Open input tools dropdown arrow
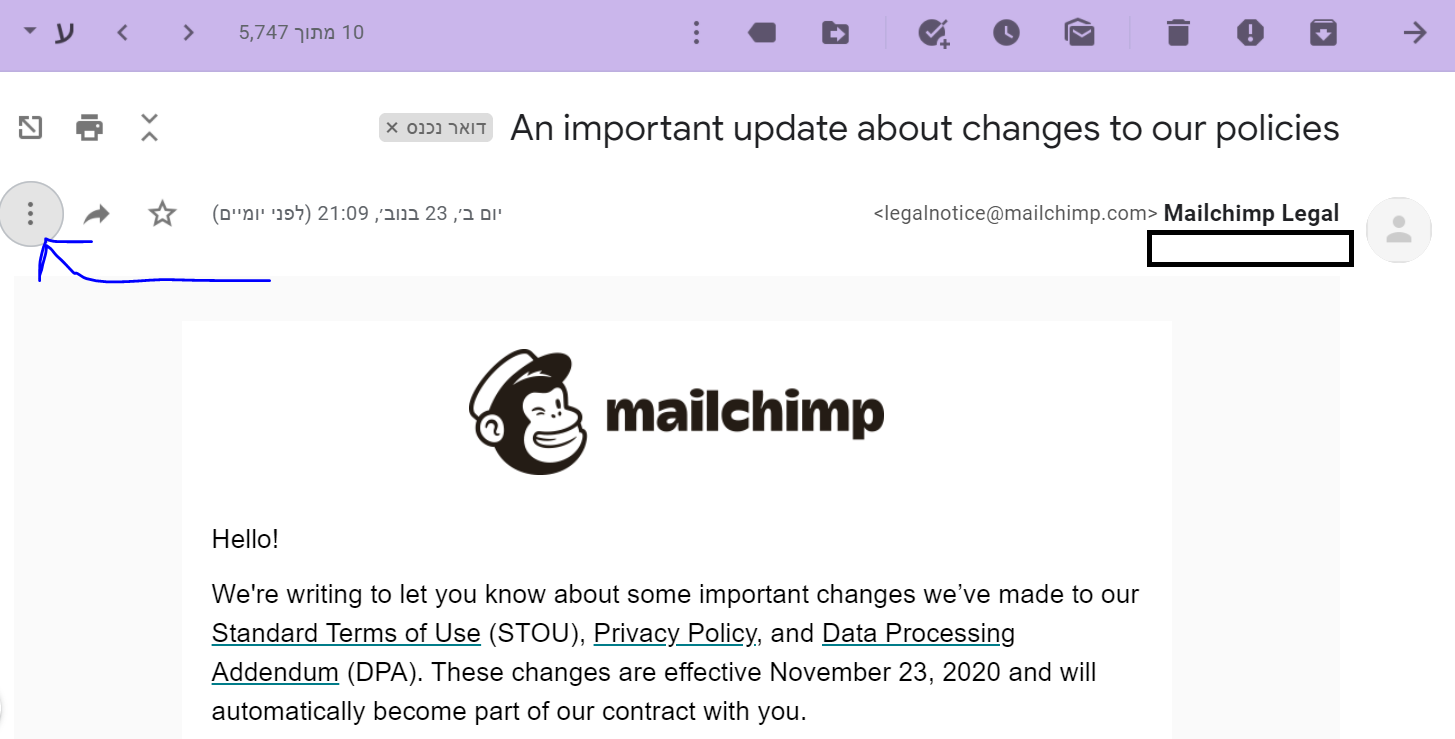The height and width of the screenshot is (739, 1455). 30,31
